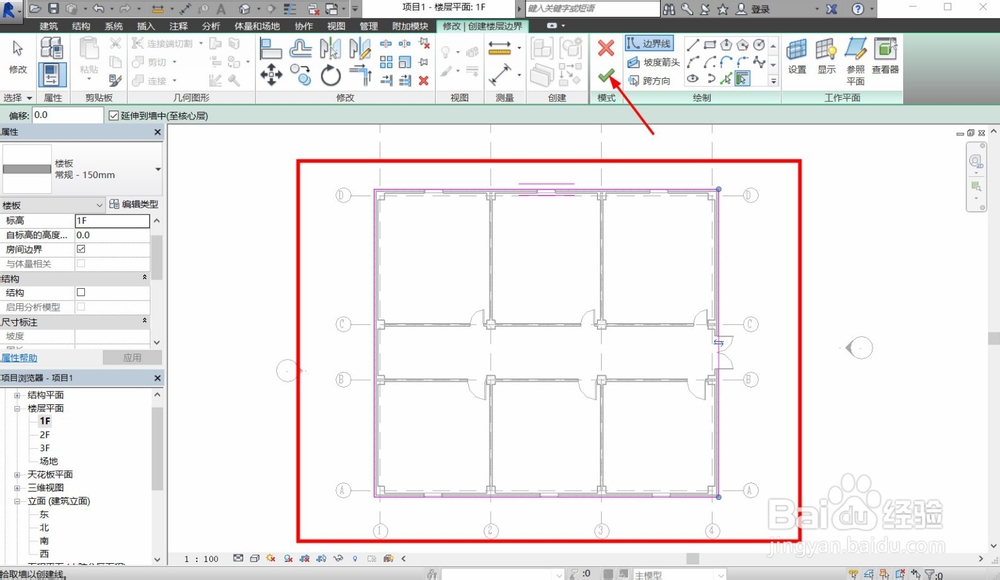Collapse the 楼层平面 tree node

click(17, 408)
